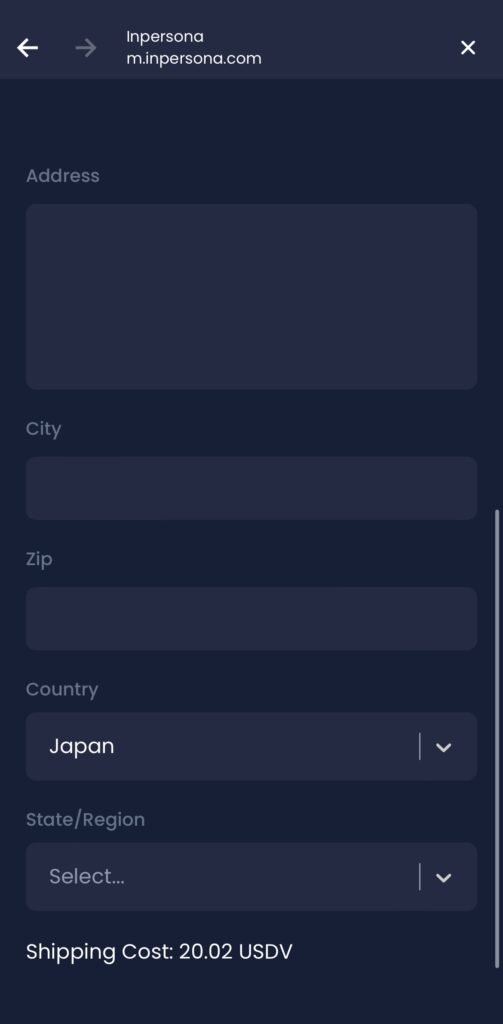Click into the Zip input field
Viewport: 503px width, 1024px height.
[252, 618]
